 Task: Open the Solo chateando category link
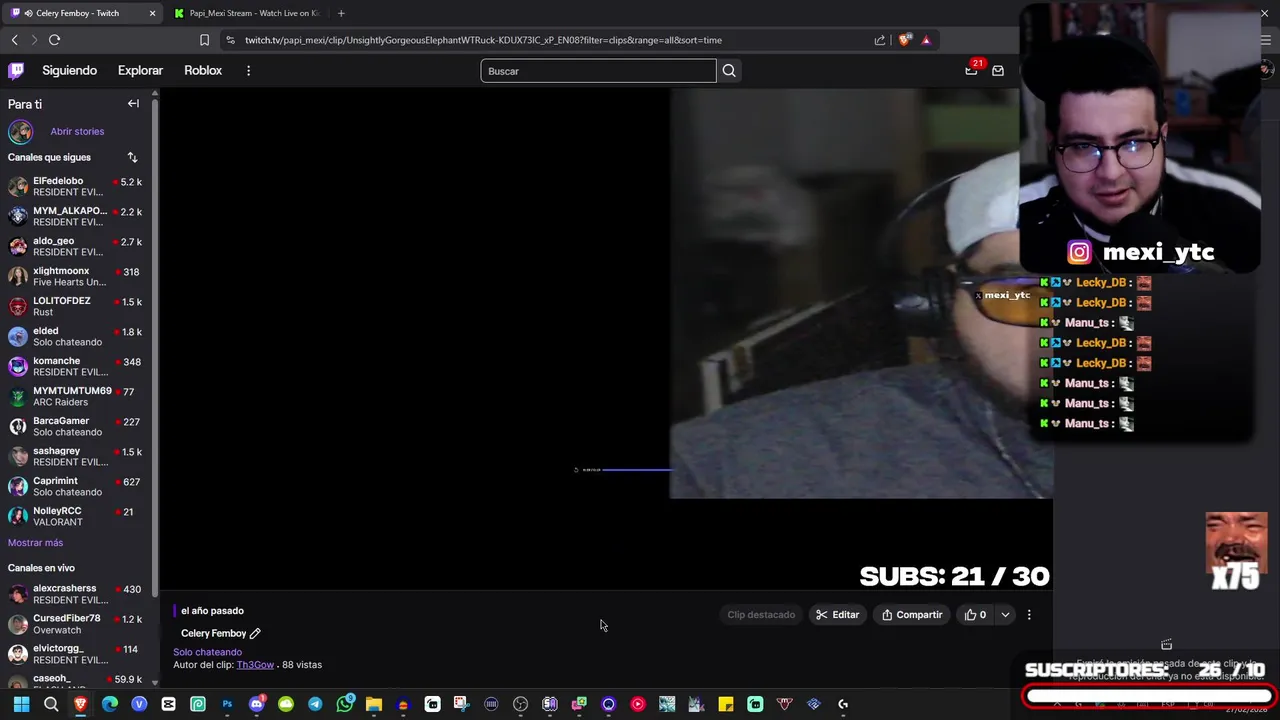point(207,652)
